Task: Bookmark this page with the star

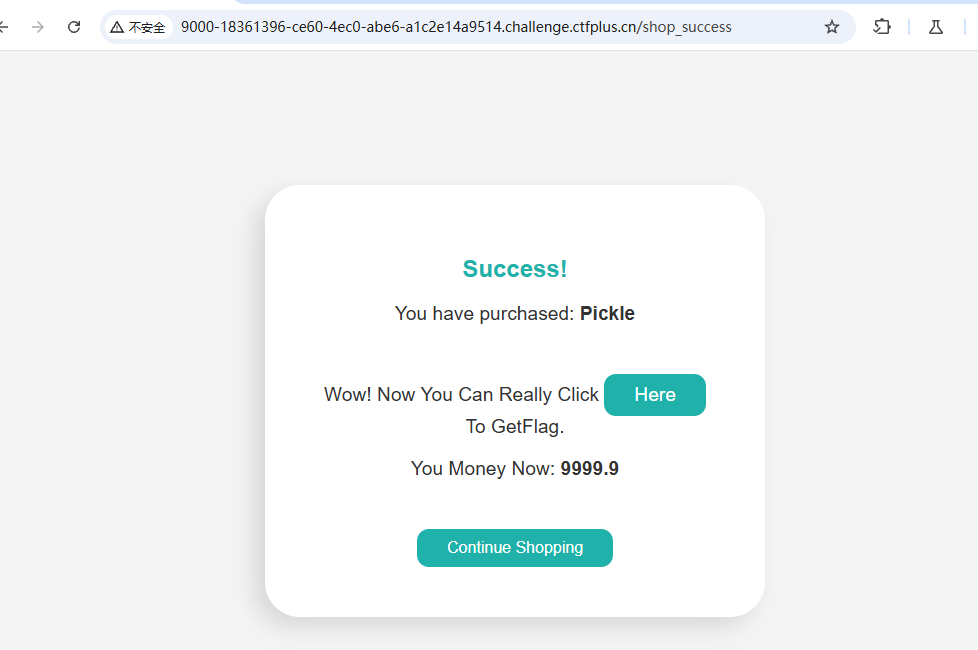Action: [832, 27]
